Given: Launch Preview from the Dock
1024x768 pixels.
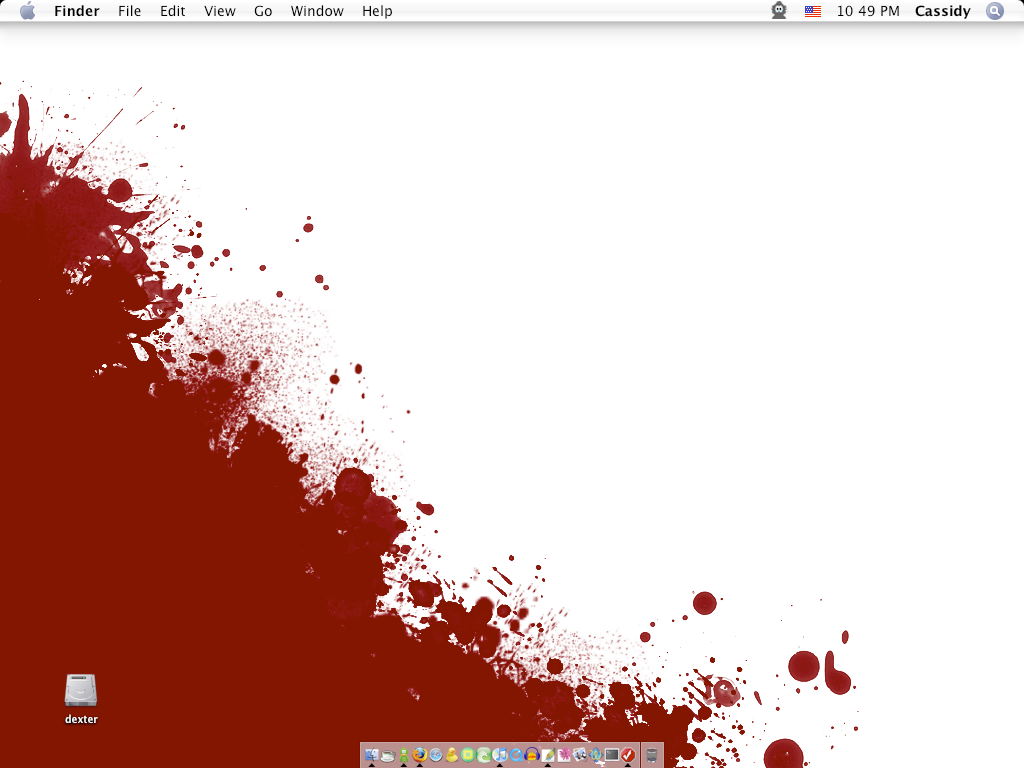Looking at the screenshot, I should (x=580, y=755).
